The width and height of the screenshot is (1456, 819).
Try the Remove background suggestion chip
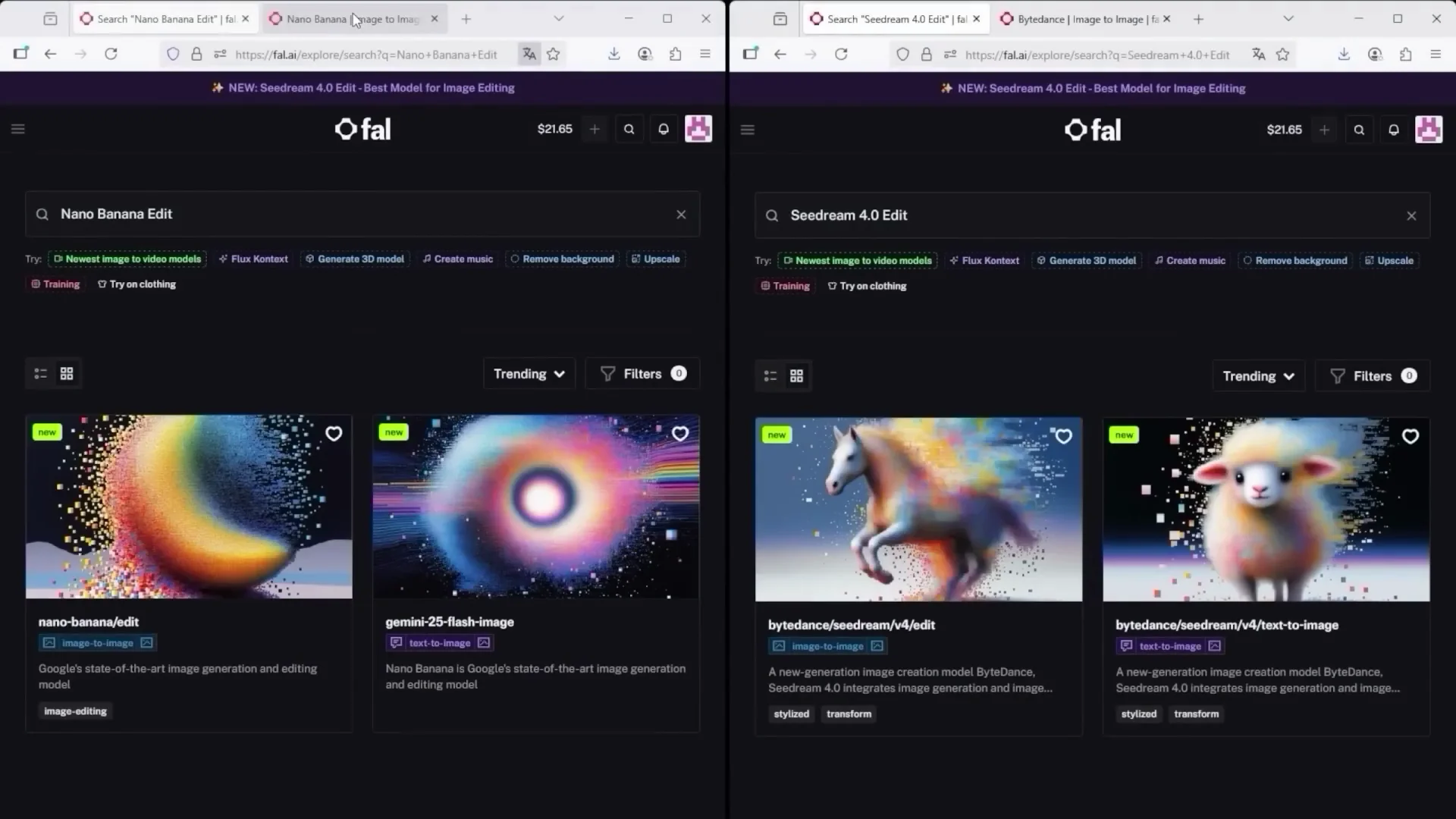(562, 259)
